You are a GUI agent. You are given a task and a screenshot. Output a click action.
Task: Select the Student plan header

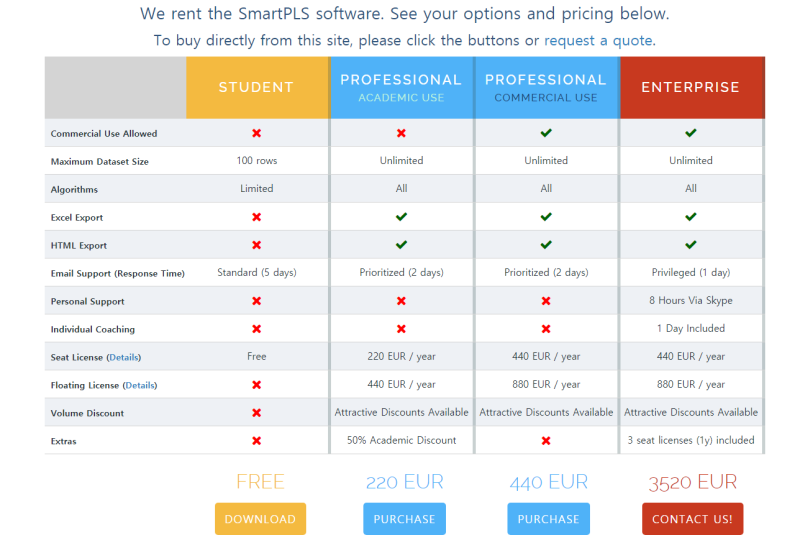pos(256,88)
